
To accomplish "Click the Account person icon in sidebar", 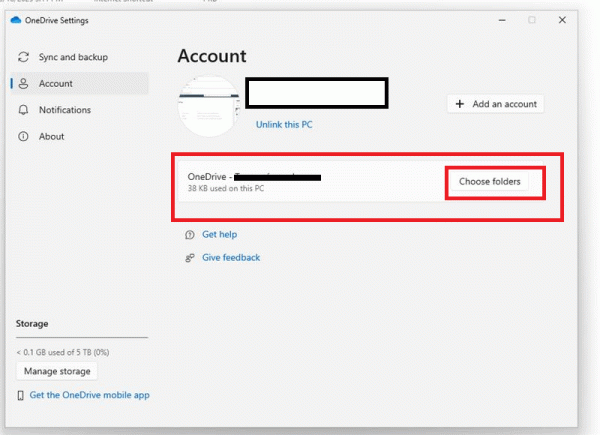I will coord(23,84).
